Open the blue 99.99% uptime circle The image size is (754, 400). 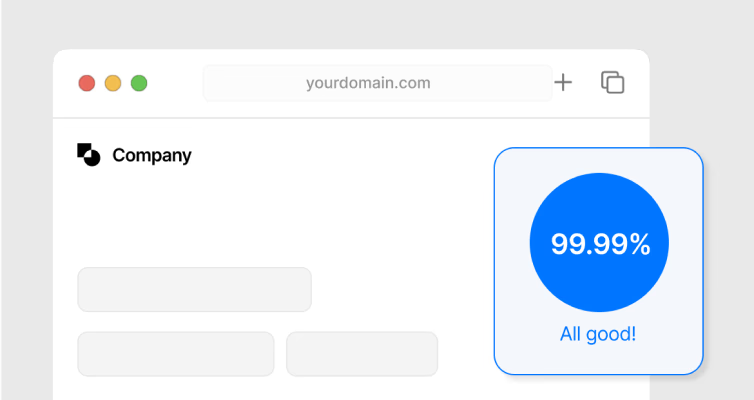point(599,242)
